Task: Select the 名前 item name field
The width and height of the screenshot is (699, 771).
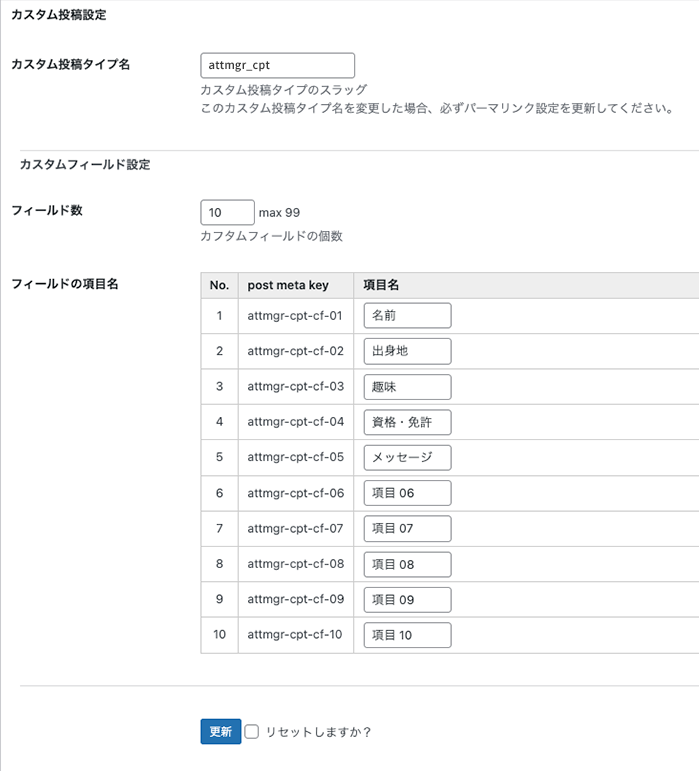Action: pos(408,316)
